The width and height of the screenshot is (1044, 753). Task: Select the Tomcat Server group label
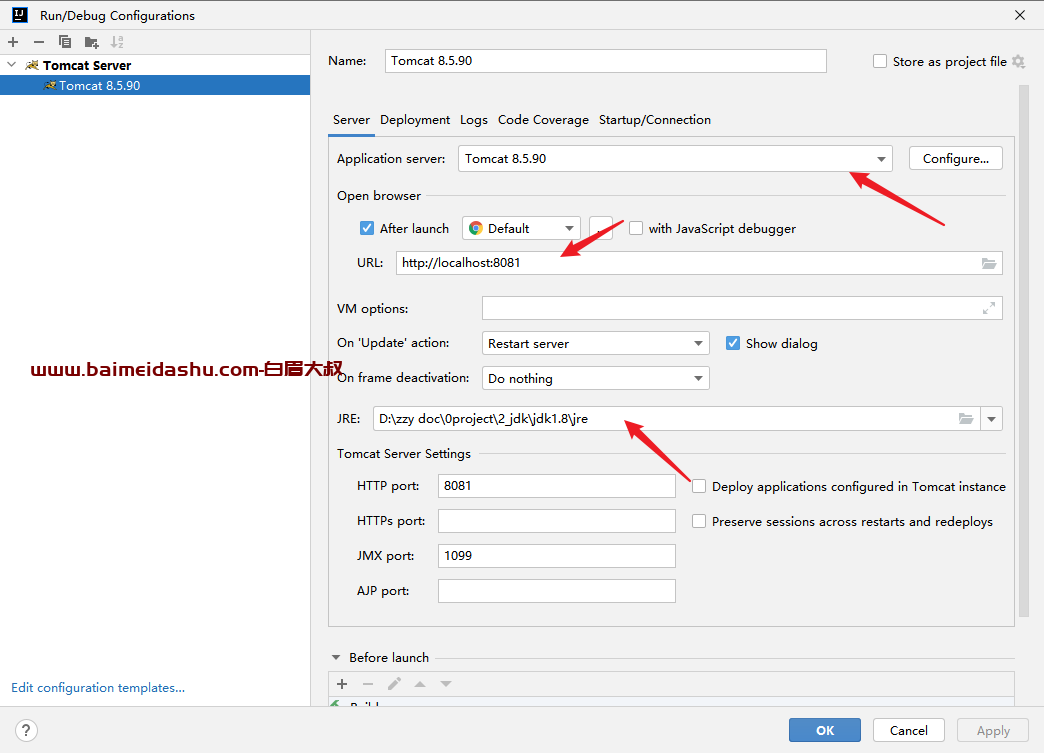click(x=87, y=65)
